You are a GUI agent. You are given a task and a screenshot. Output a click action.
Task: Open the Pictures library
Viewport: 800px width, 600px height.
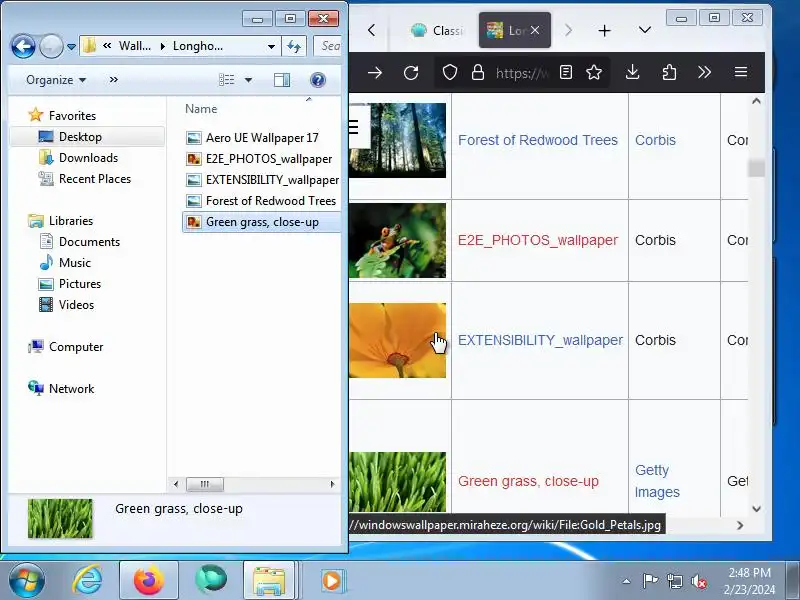(x=80, y=283)
